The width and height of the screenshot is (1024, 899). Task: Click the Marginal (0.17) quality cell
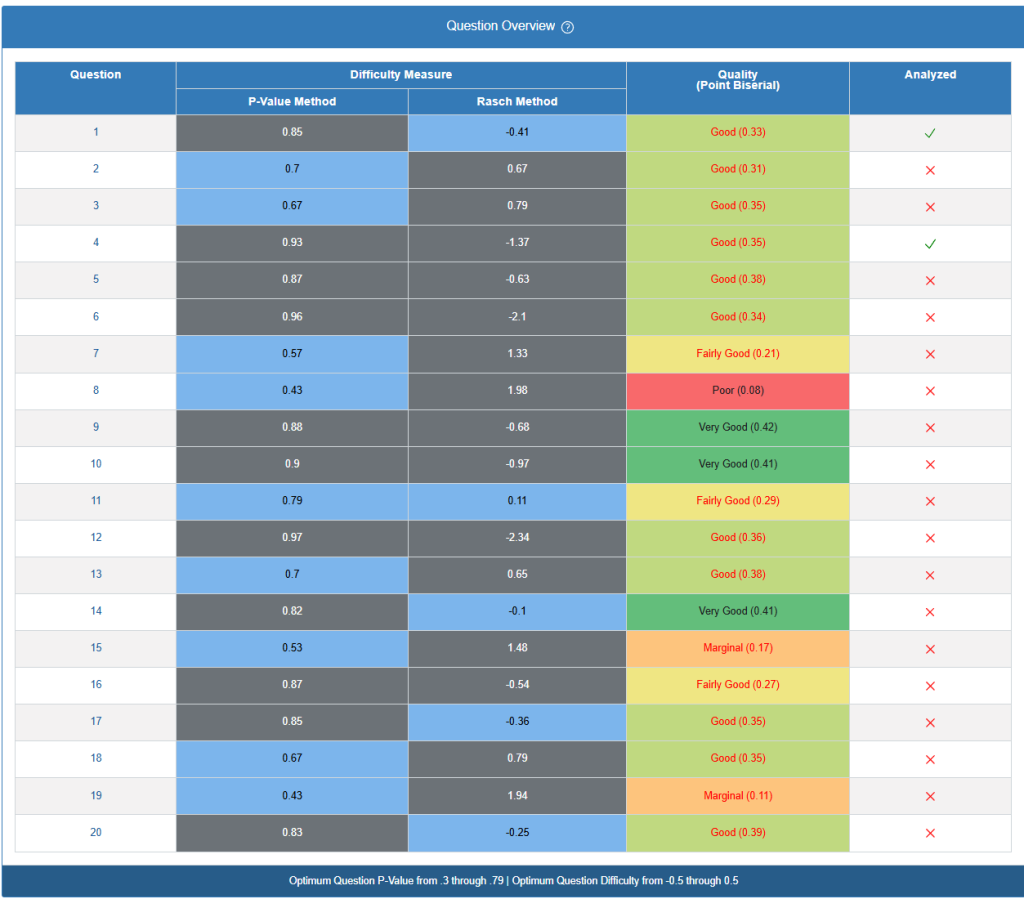point(737,648)
